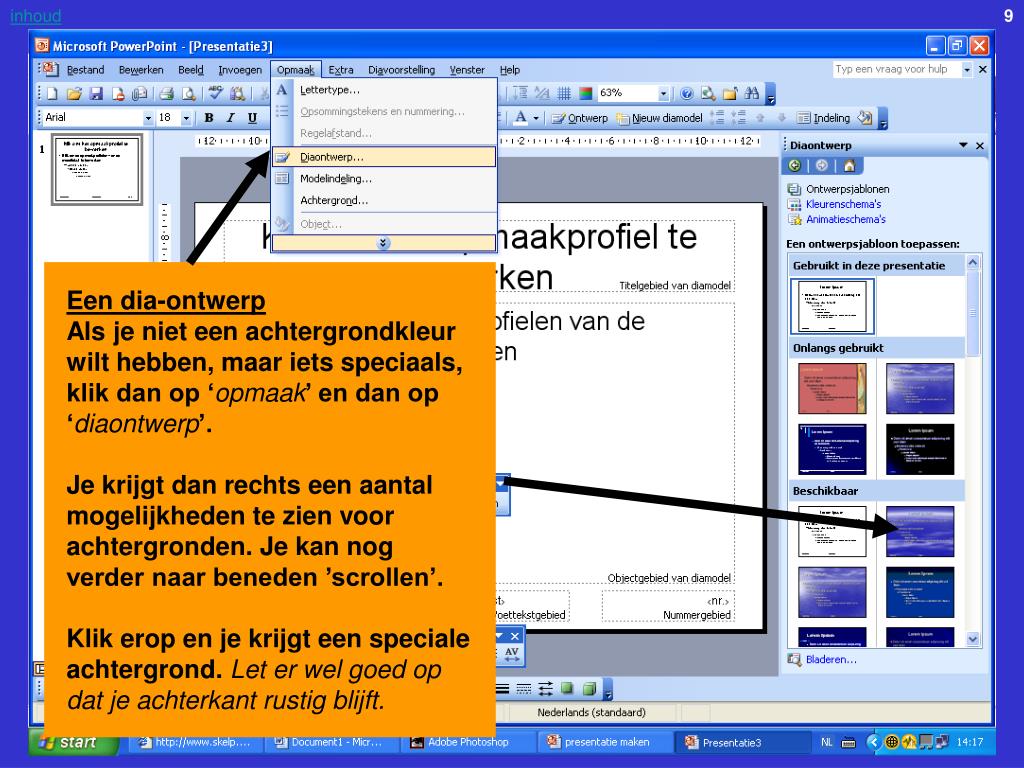Open the 63% zoom dropdown

click(x=664, y=93)
